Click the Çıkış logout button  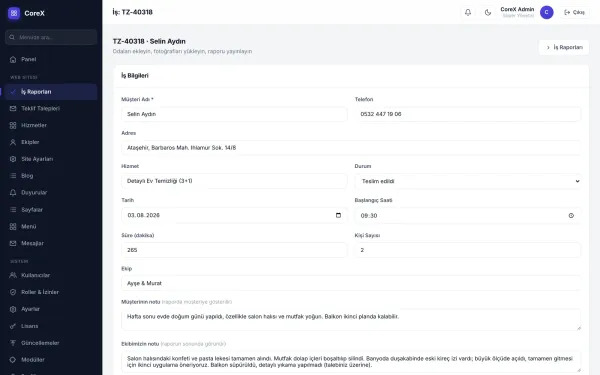pyautogui.click(x=574, y=12)
